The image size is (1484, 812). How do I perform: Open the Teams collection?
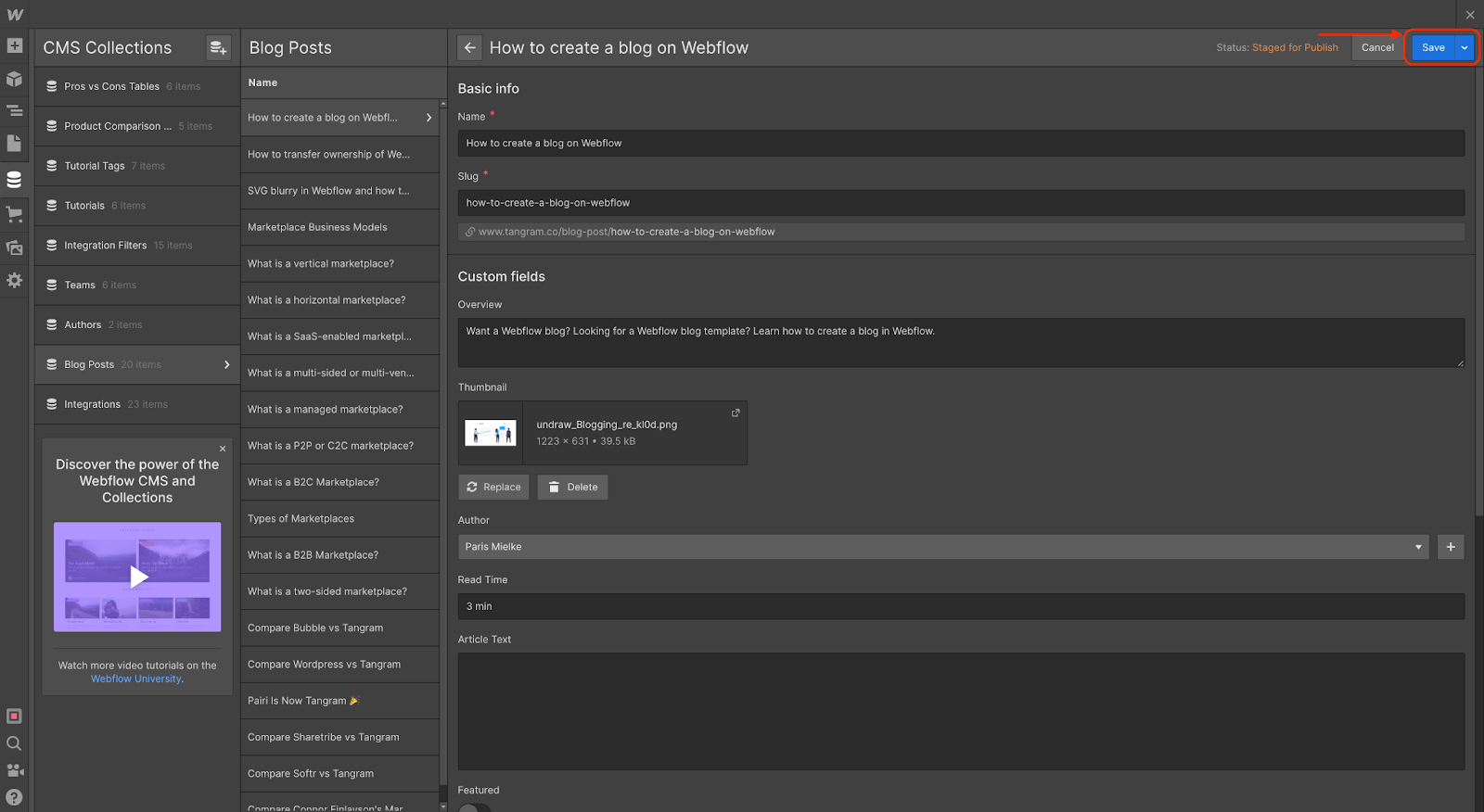coord(137,285)
